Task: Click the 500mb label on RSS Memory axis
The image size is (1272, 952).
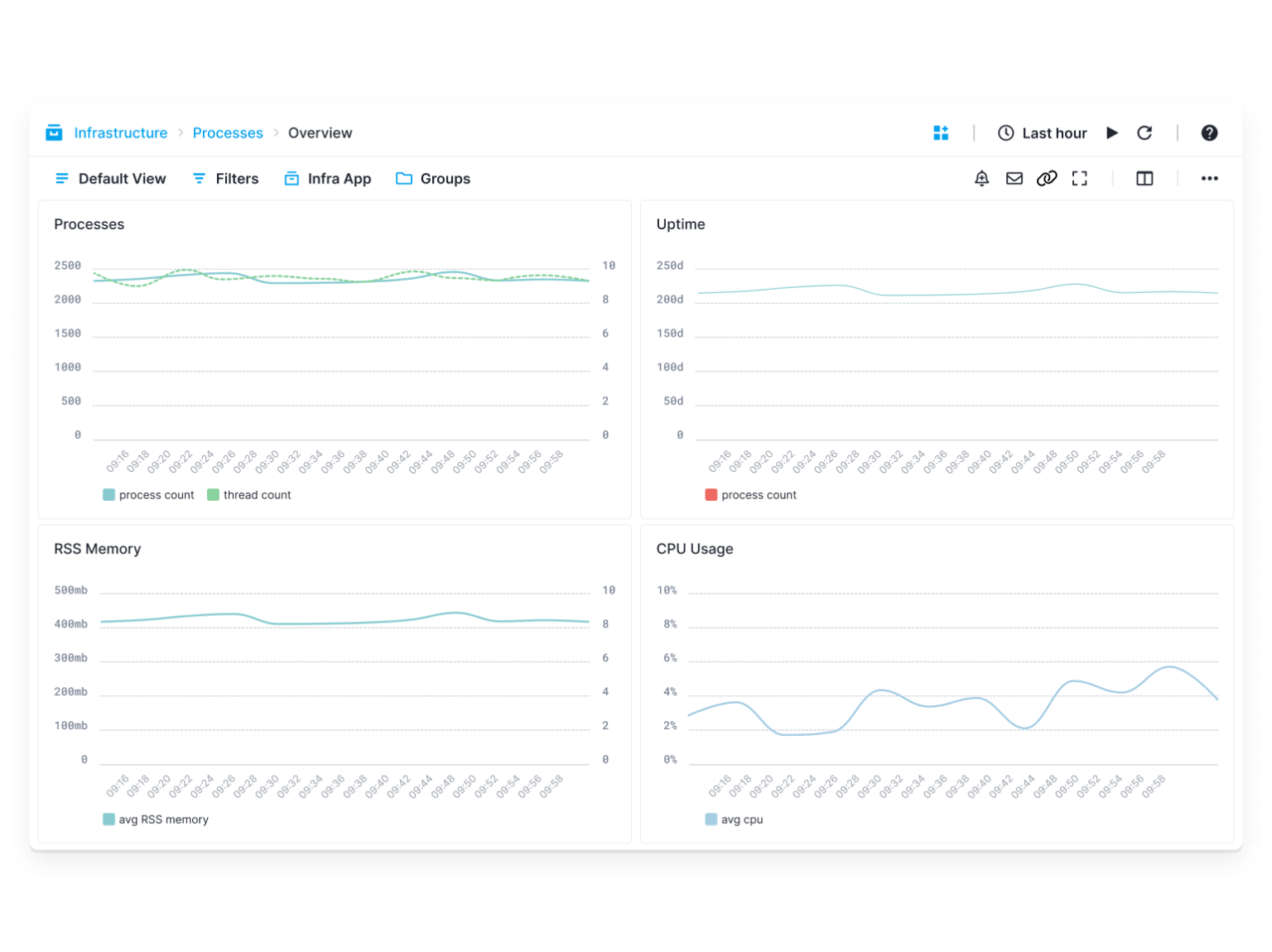Action: coord(70,590)
